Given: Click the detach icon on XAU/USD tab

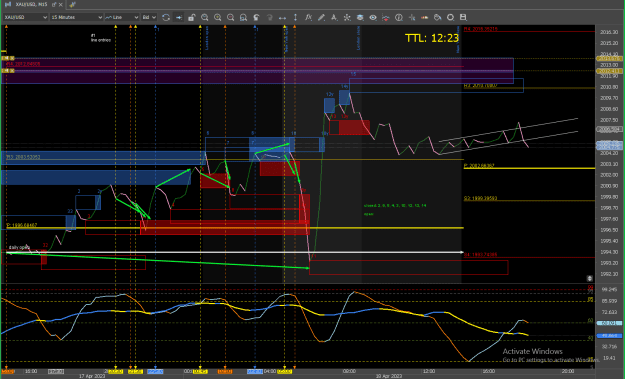Looking at the screenshot, I should pyautogui.click(x=54, y=5).
